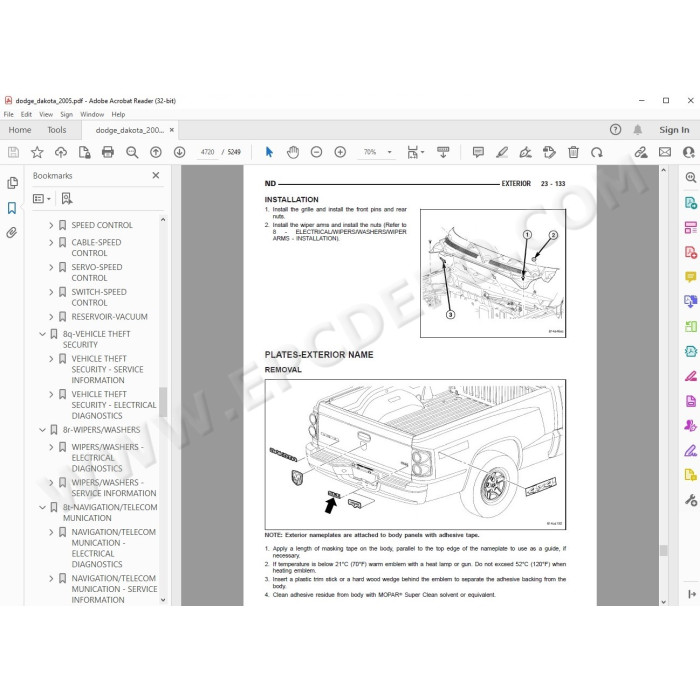Open More Tools wrench icon in right pane
The height and width of the screenshot is (700, 700).
[x=691, y=500]
